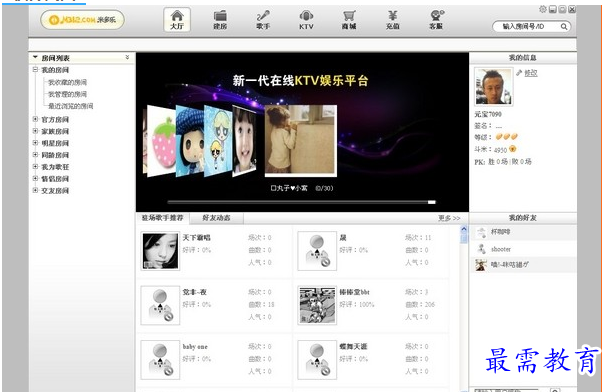Click the avatar of friend 喵!-咻咕猪ゲ
Image resolution: width=607 pixels, height=392 pixels.
pos(481,265)
